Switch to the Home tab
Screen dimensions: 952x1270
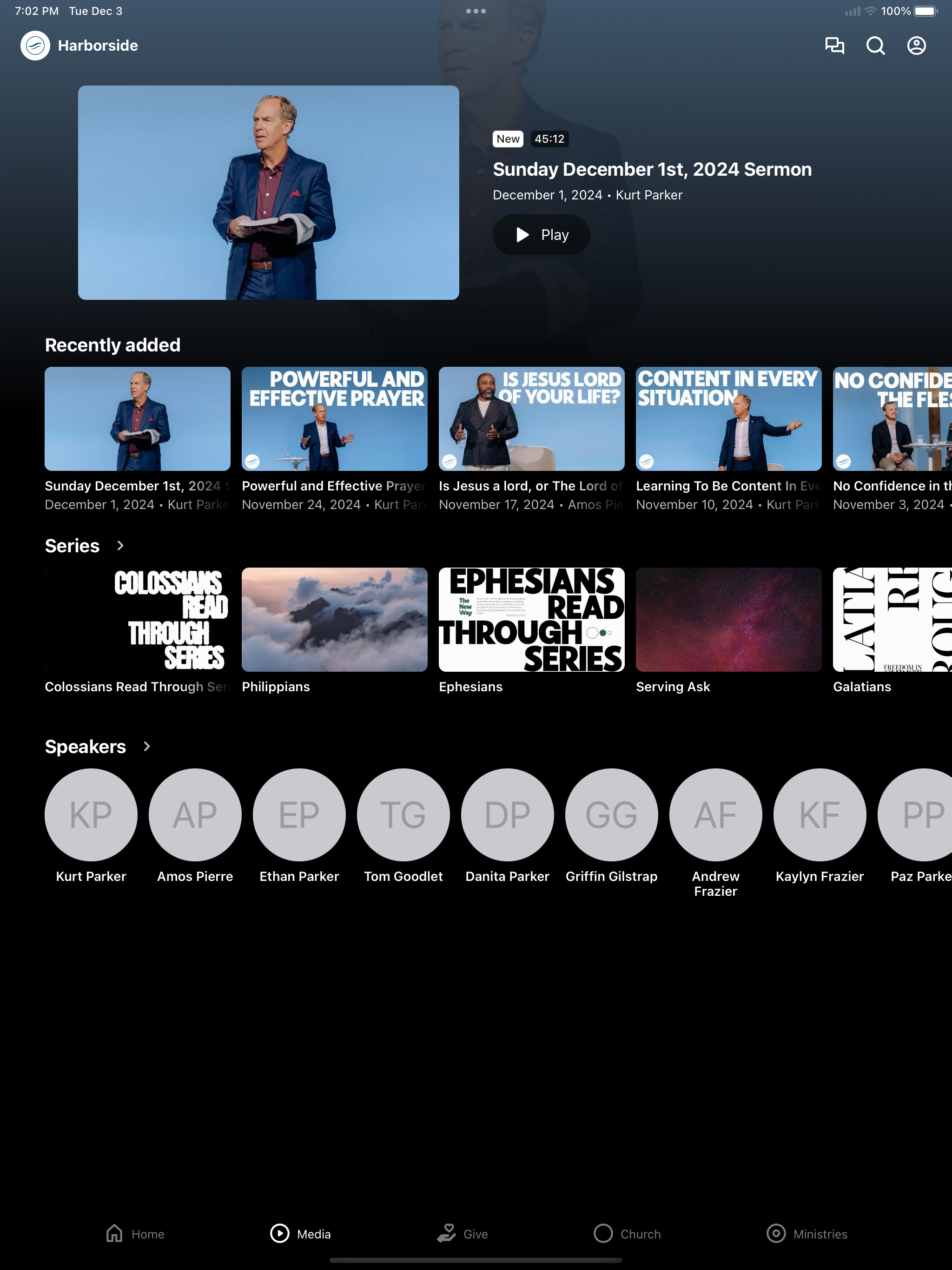[x=135, y=1233]
